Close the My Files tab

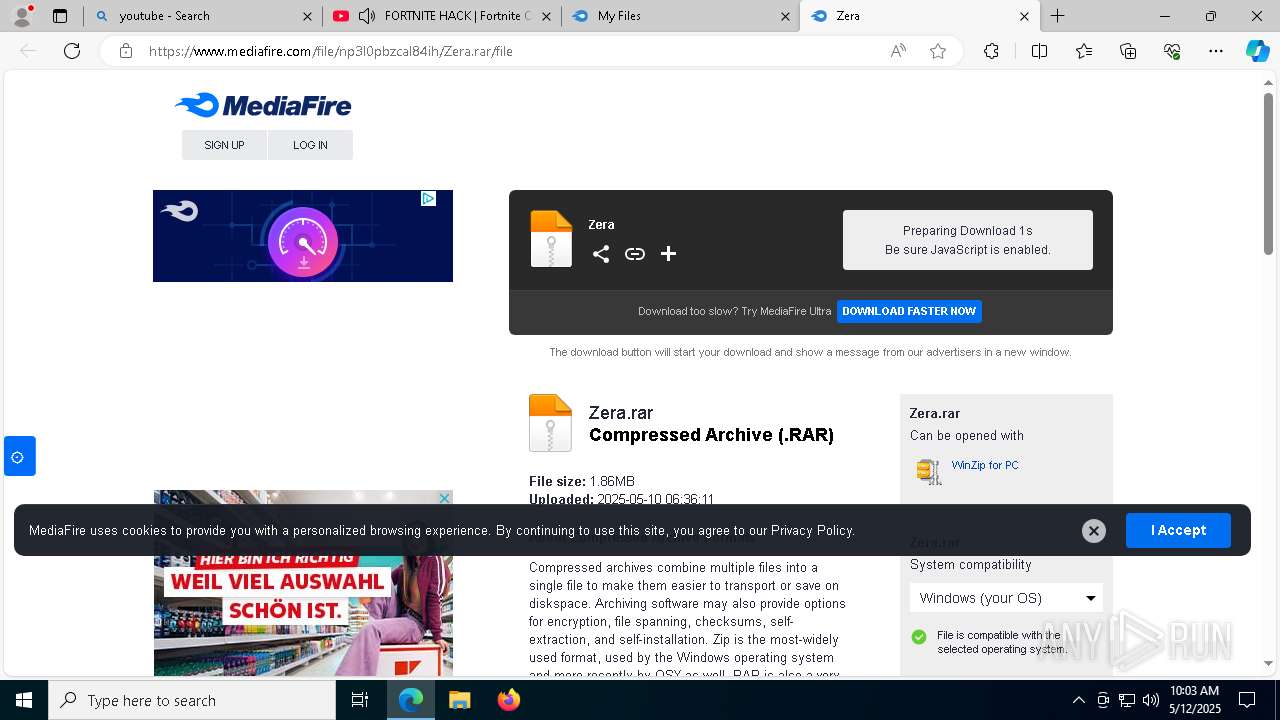coord(785,16)
